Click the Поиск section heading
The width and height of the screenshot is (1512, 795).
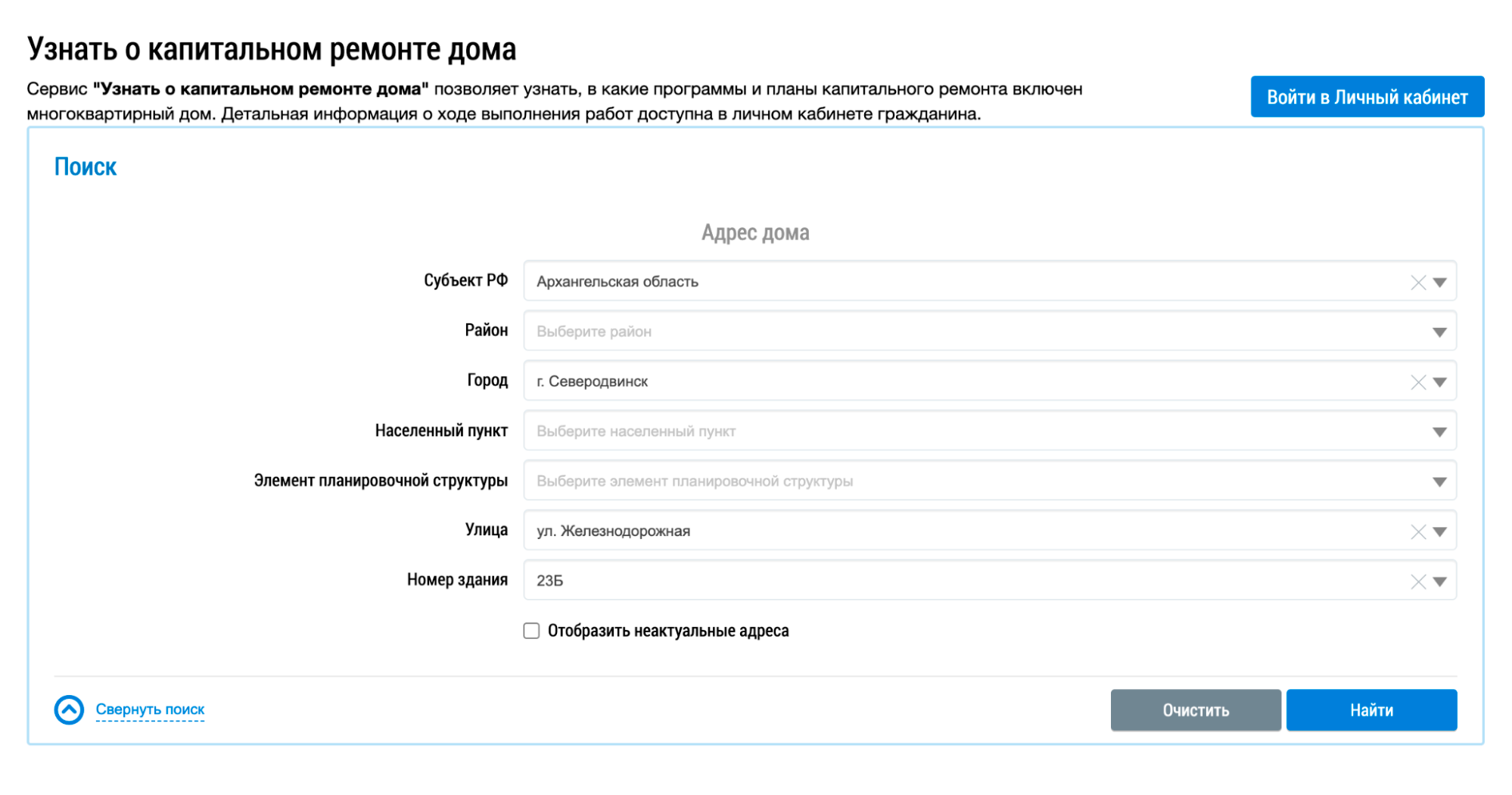point(86,167)
